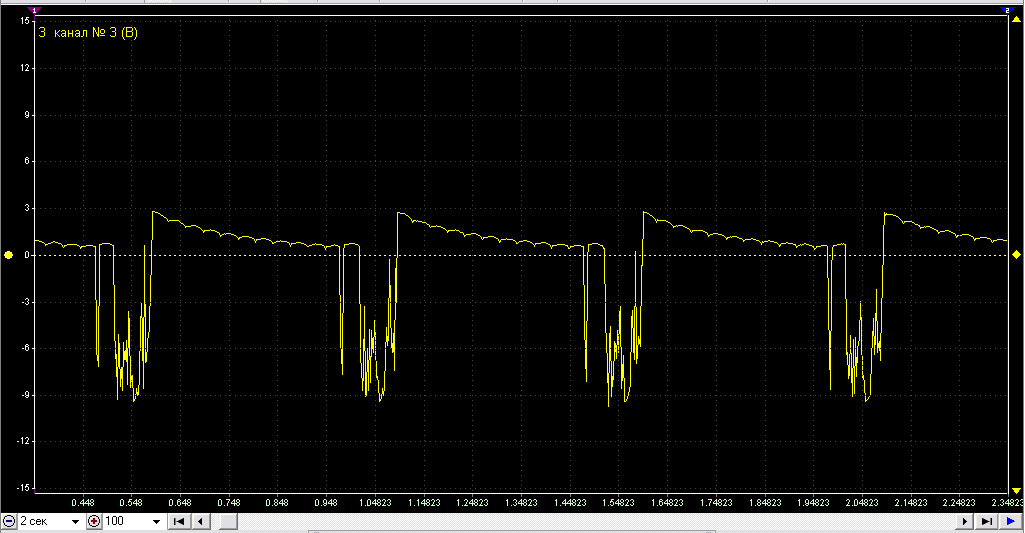Click the yellow diamond marker on right

tap(1017, 254)
